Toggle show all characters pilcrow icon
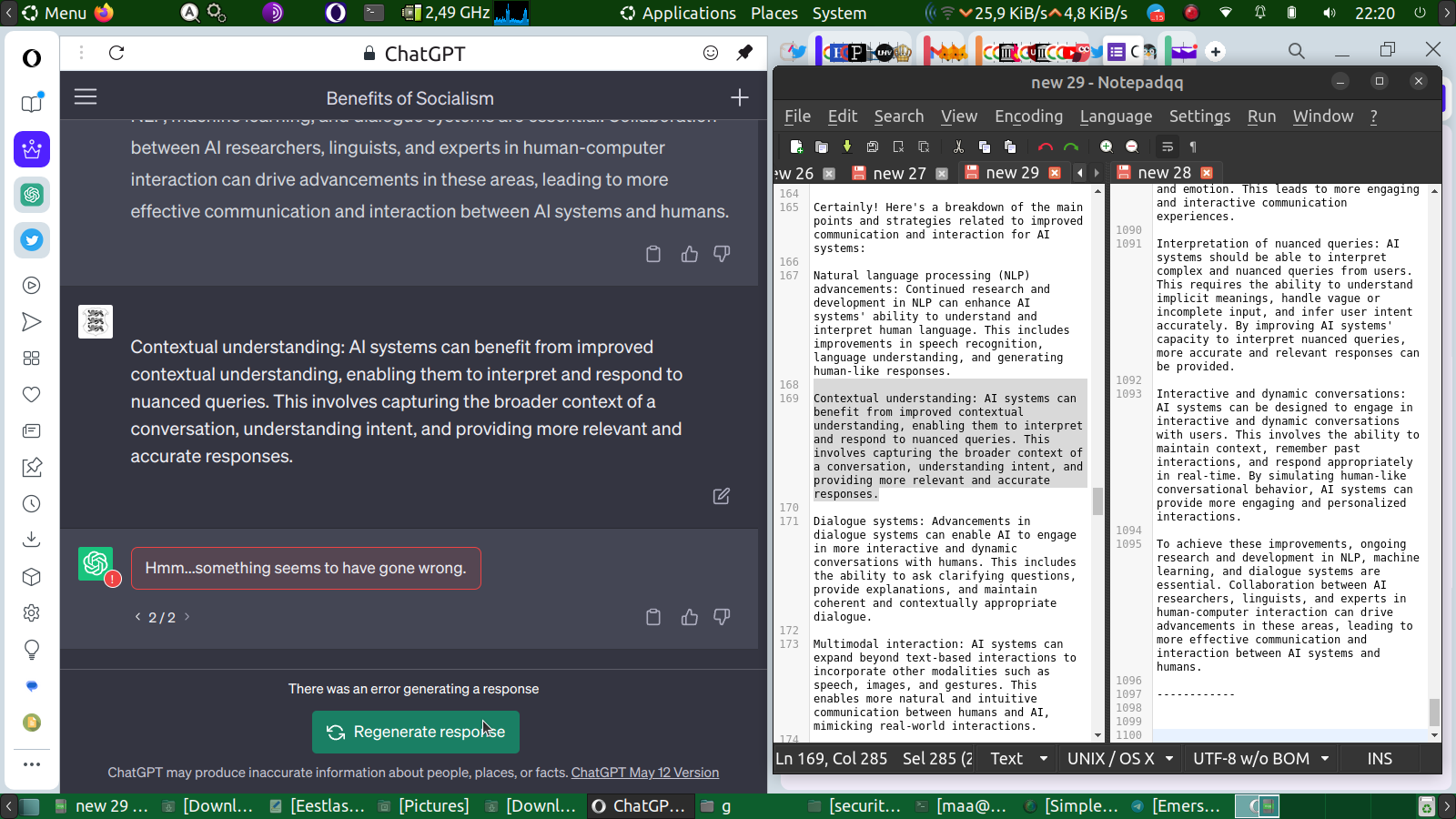The width and height of the screenshot is (1456, 819). [1193, 147]
